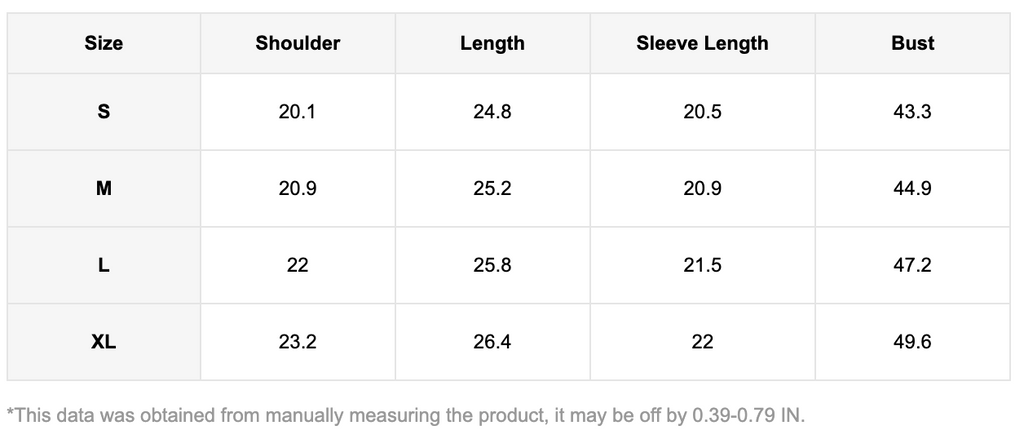Select the S size row label
The image size is (1024, 439).
tap(103, 112)
